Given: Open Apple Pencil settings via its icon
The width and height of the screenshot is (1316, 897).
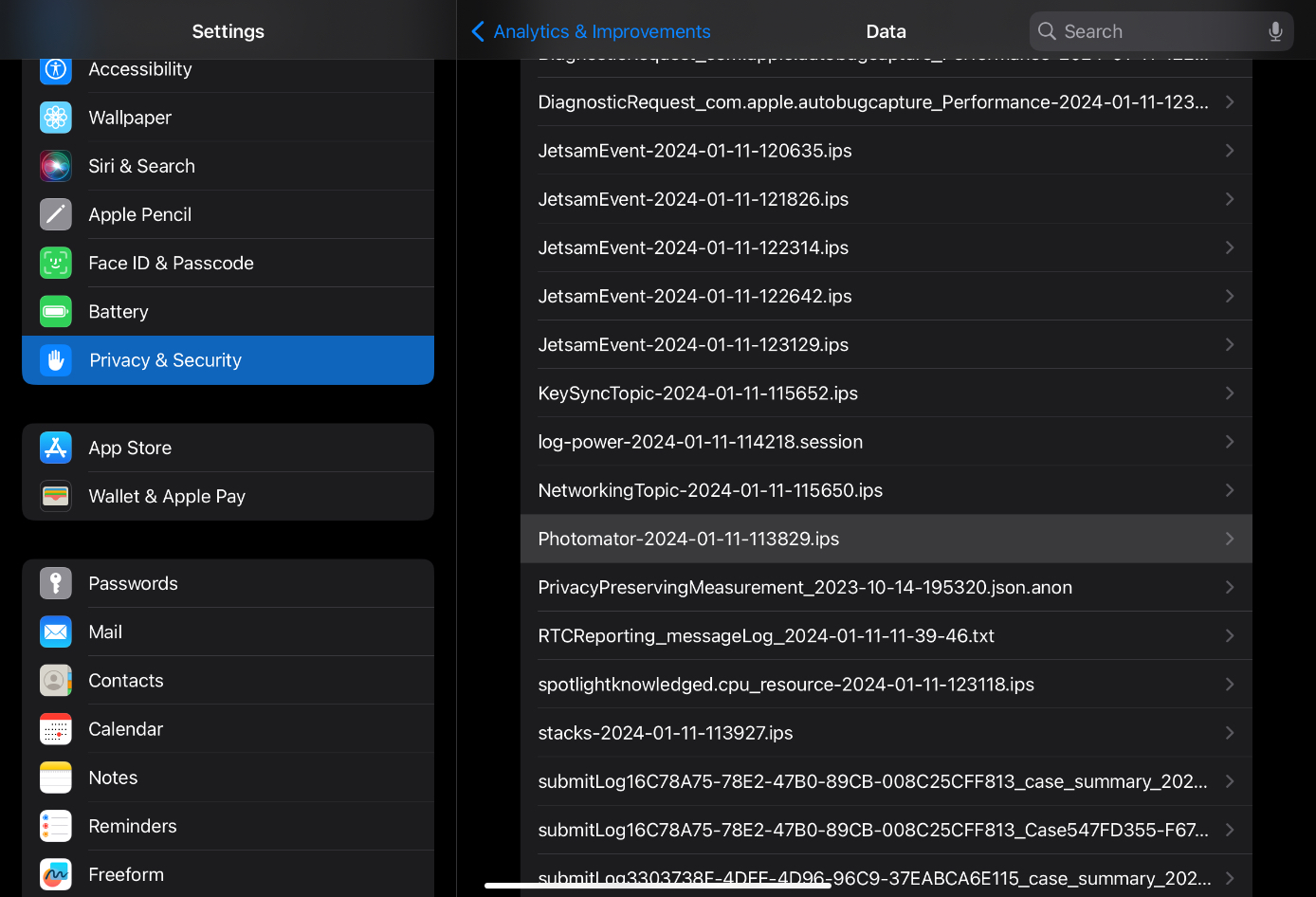Looking at the screenshot, I should coord(55,213).
